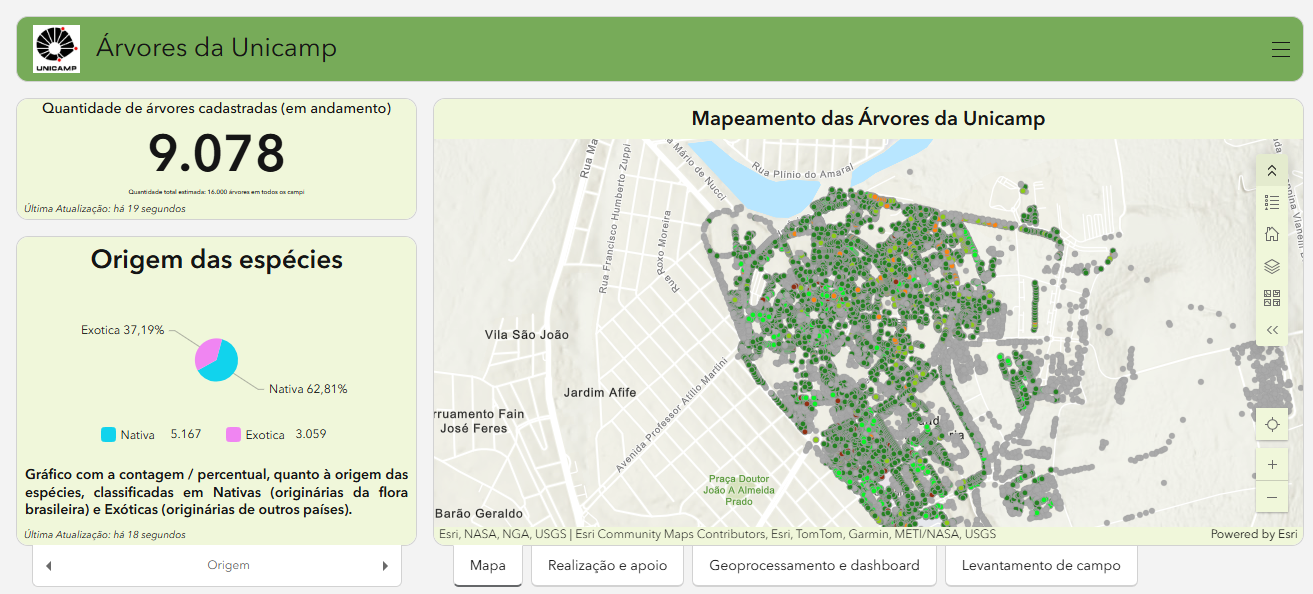Click the cyan Nativa pie slice
This screenshot has height=594, width=1313.
[222, 365]
